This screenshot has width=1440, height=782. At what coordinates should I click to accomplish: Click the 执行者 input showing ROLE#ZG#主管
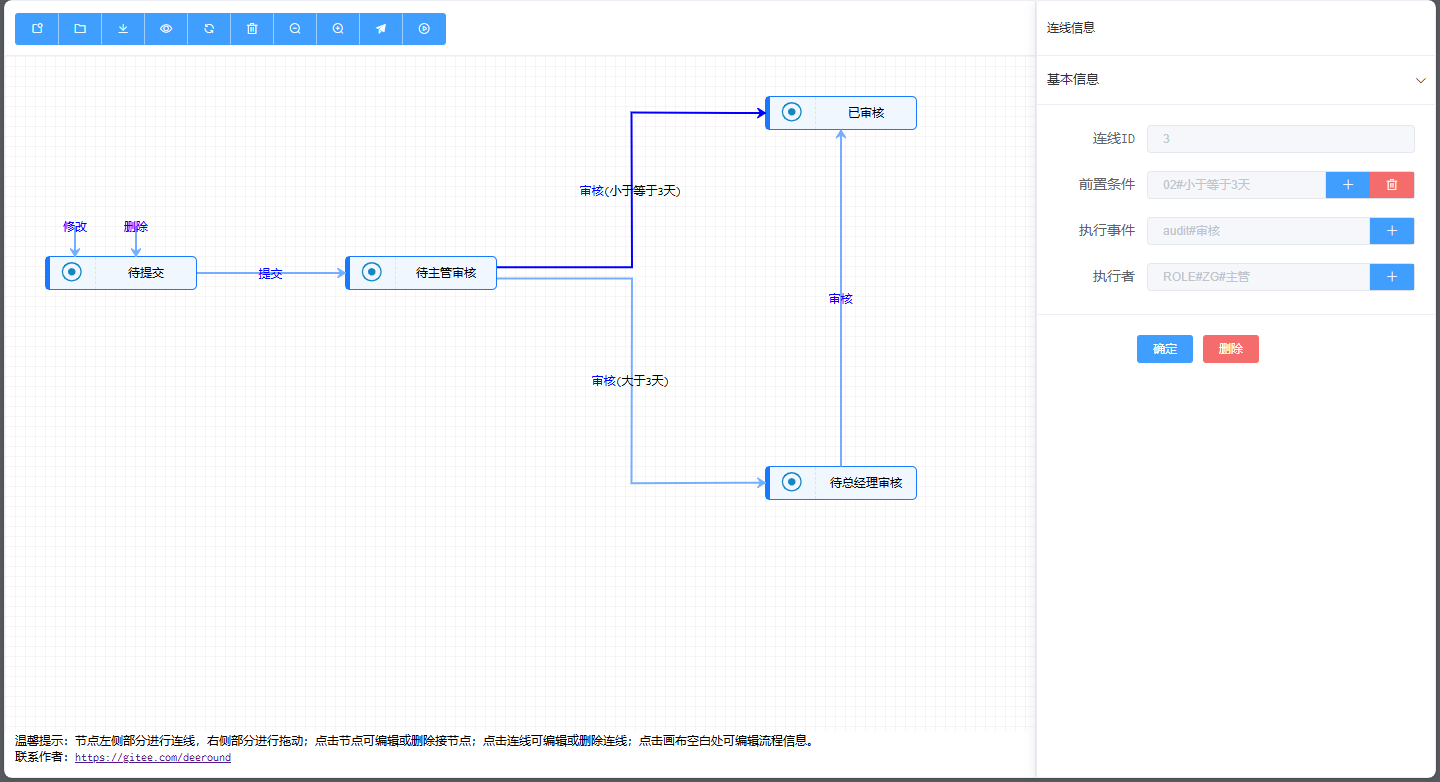1259,277
